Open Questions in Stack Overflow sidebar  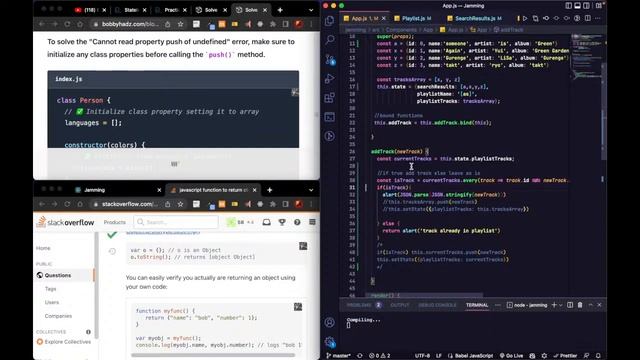[x=58, y=275]
